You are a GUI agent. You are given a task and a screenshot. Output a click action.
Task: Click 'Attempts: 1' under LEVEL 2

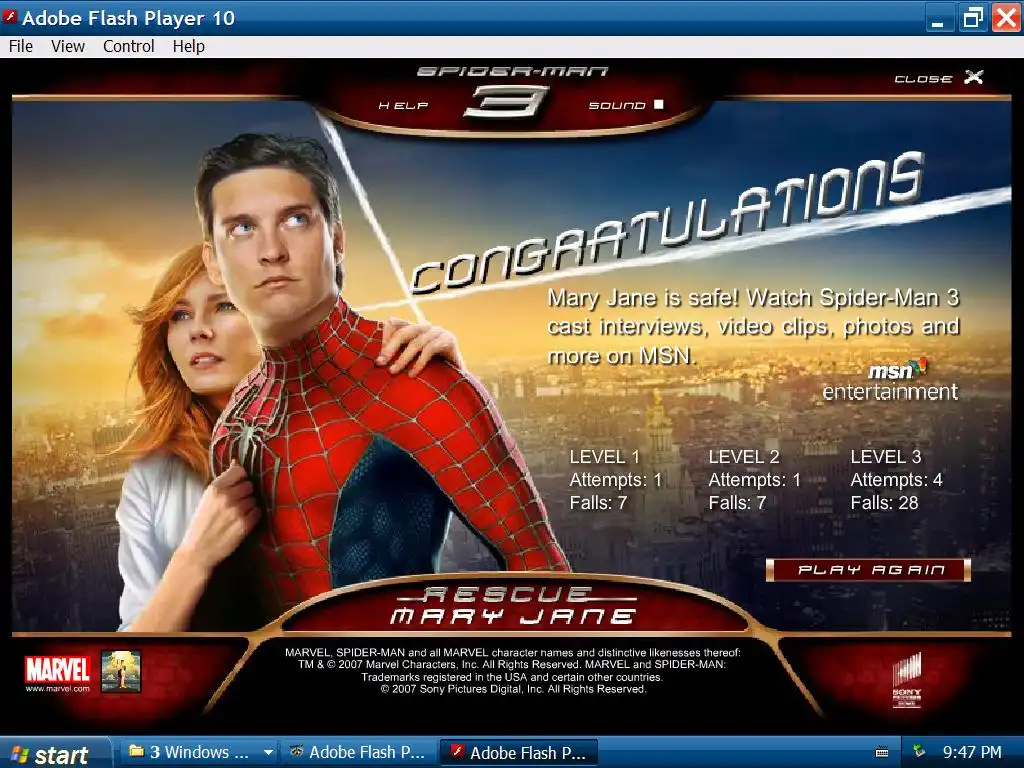754,480
